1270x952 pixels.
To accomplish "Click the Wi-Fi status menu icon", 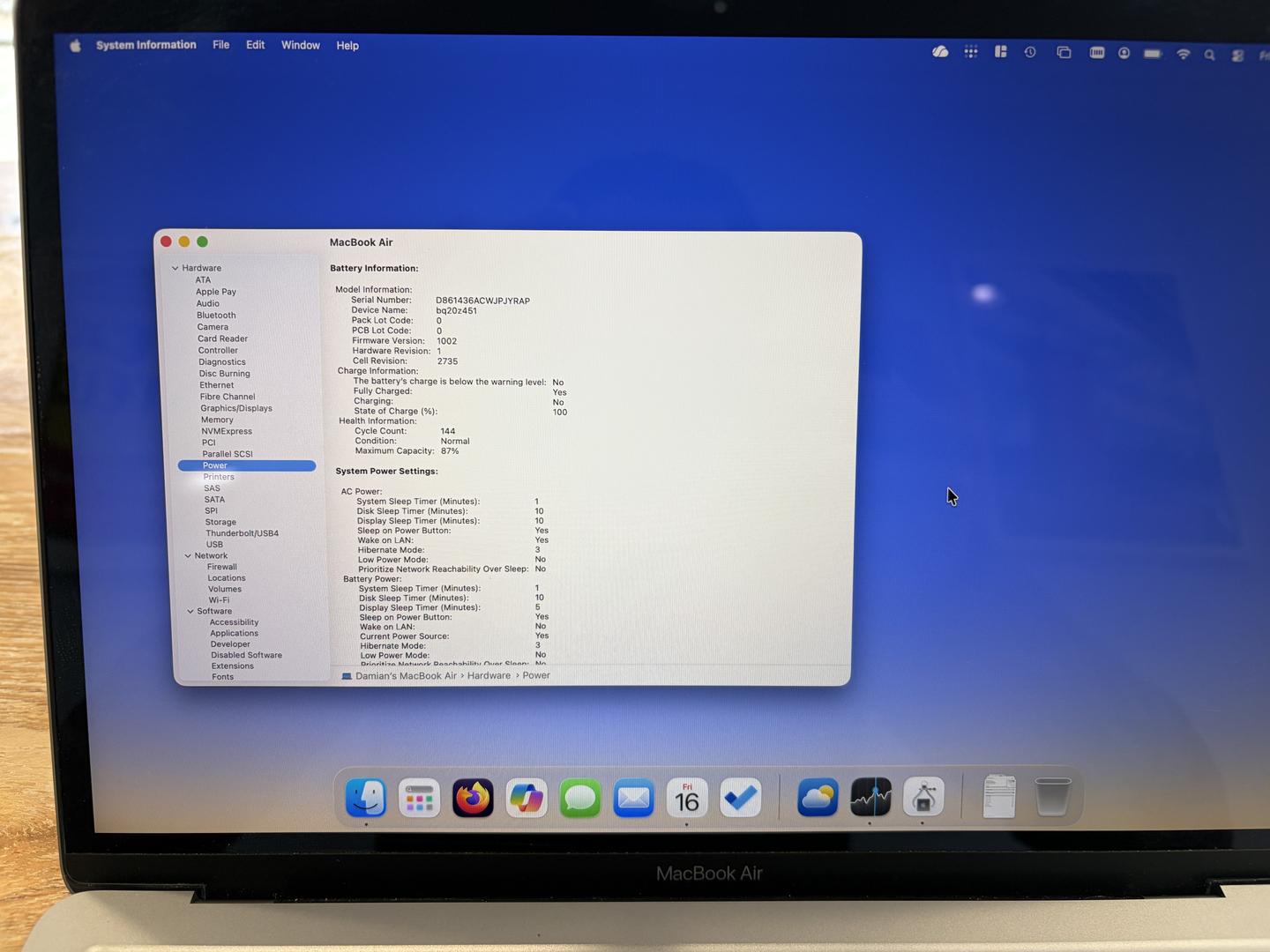I will tap(1183, 54).
